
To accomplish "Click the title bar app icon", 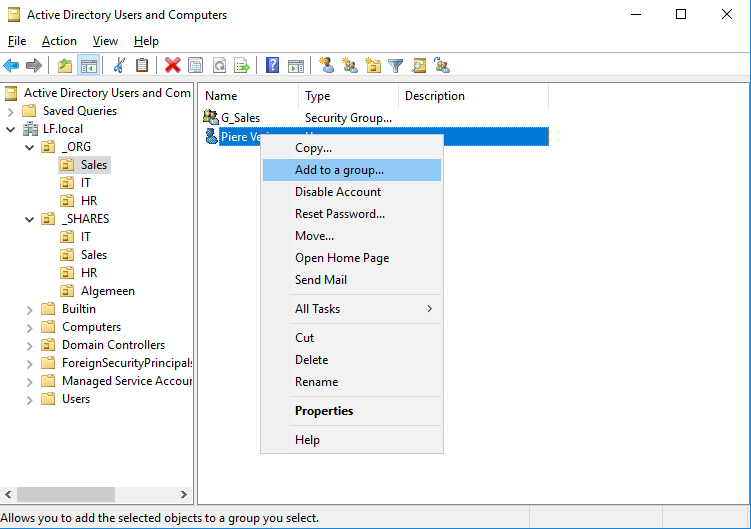I will [14, 15].
